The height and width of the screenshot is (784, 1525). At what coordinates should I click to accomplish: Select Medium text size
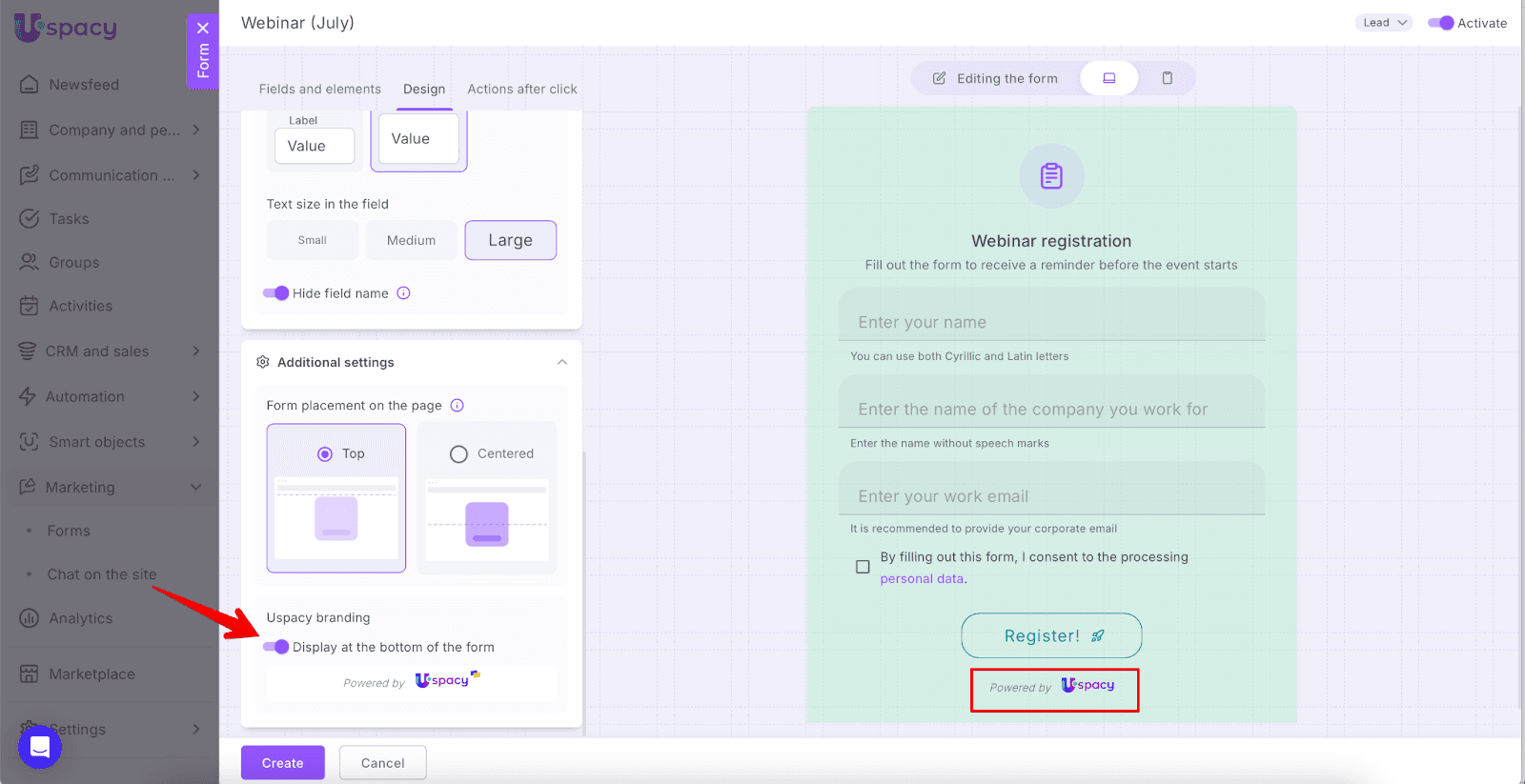point(412,240)
